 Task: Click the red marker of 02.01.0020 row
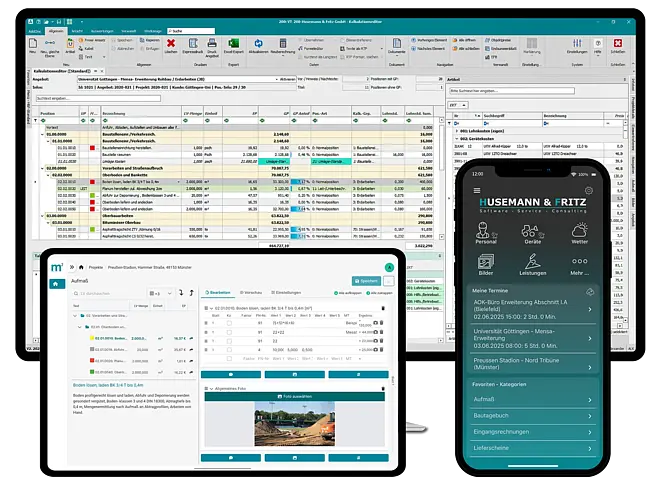[92, 361]
